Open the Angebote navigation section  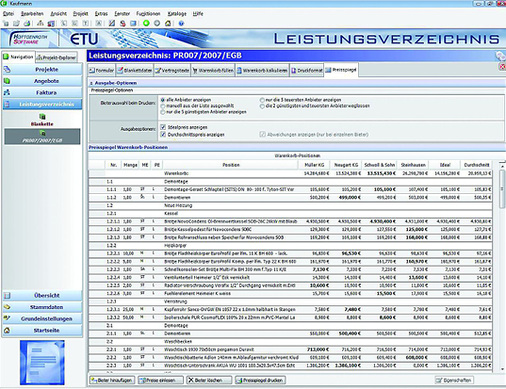pyautogui.click(x=42, y=81)
